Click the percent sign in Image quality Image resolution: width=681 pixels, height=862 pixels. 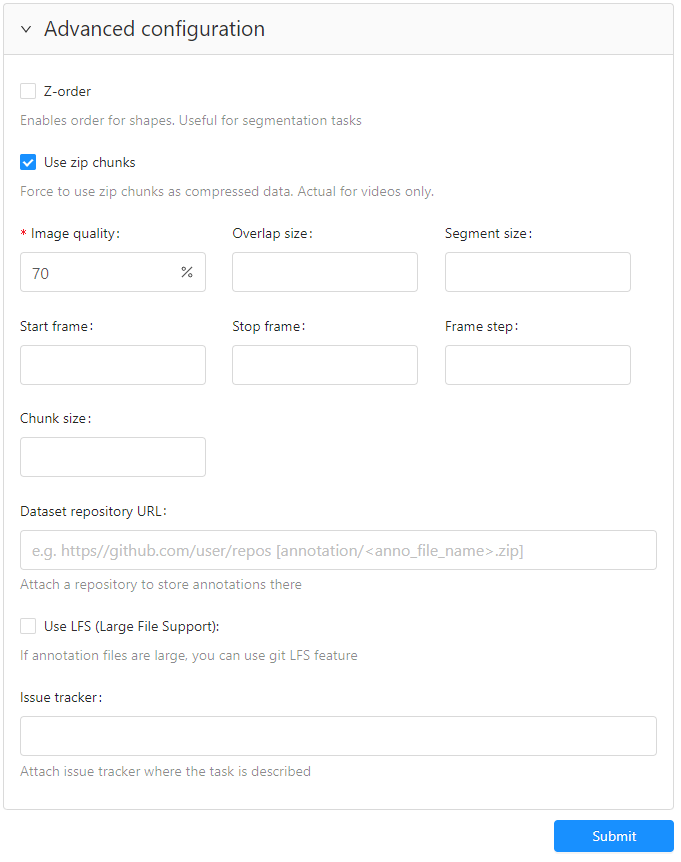187,272
